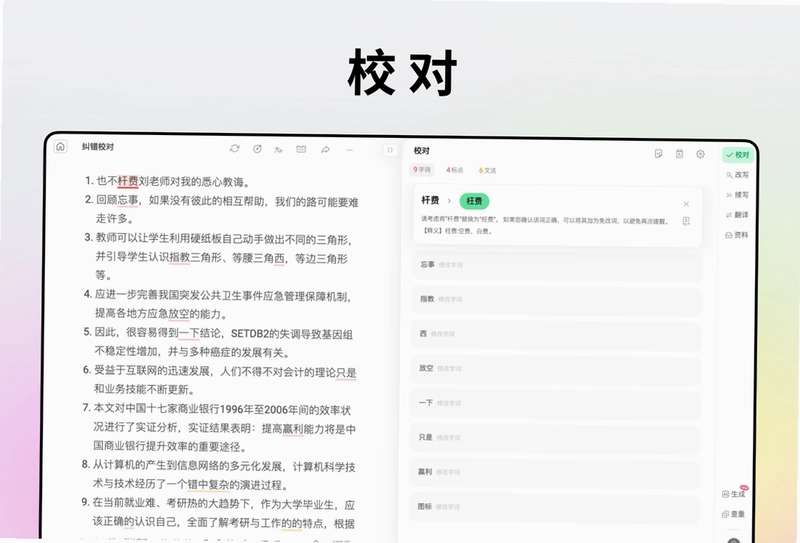Screen dimensions: 800x543
Task: Select the 改写 rewrite tool
Action: point(738,175)
